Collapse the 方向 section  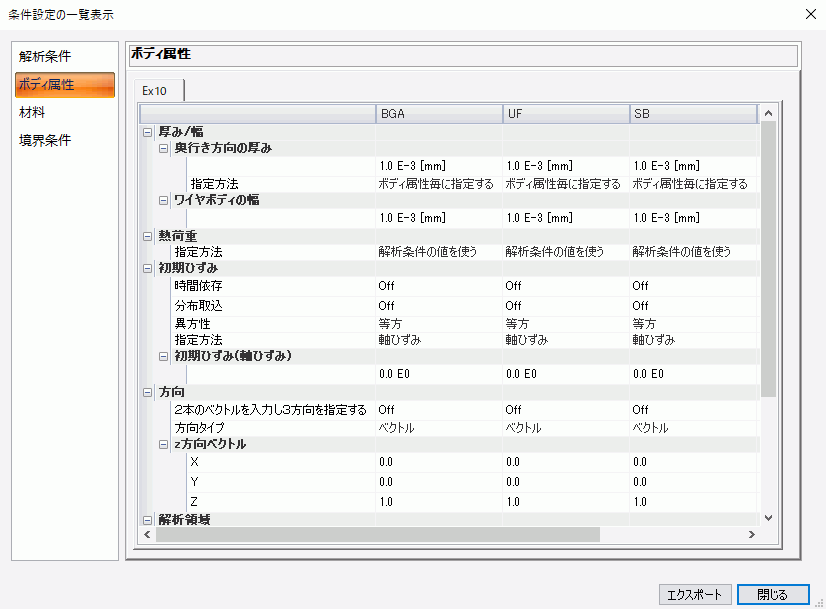click(148, 392)
